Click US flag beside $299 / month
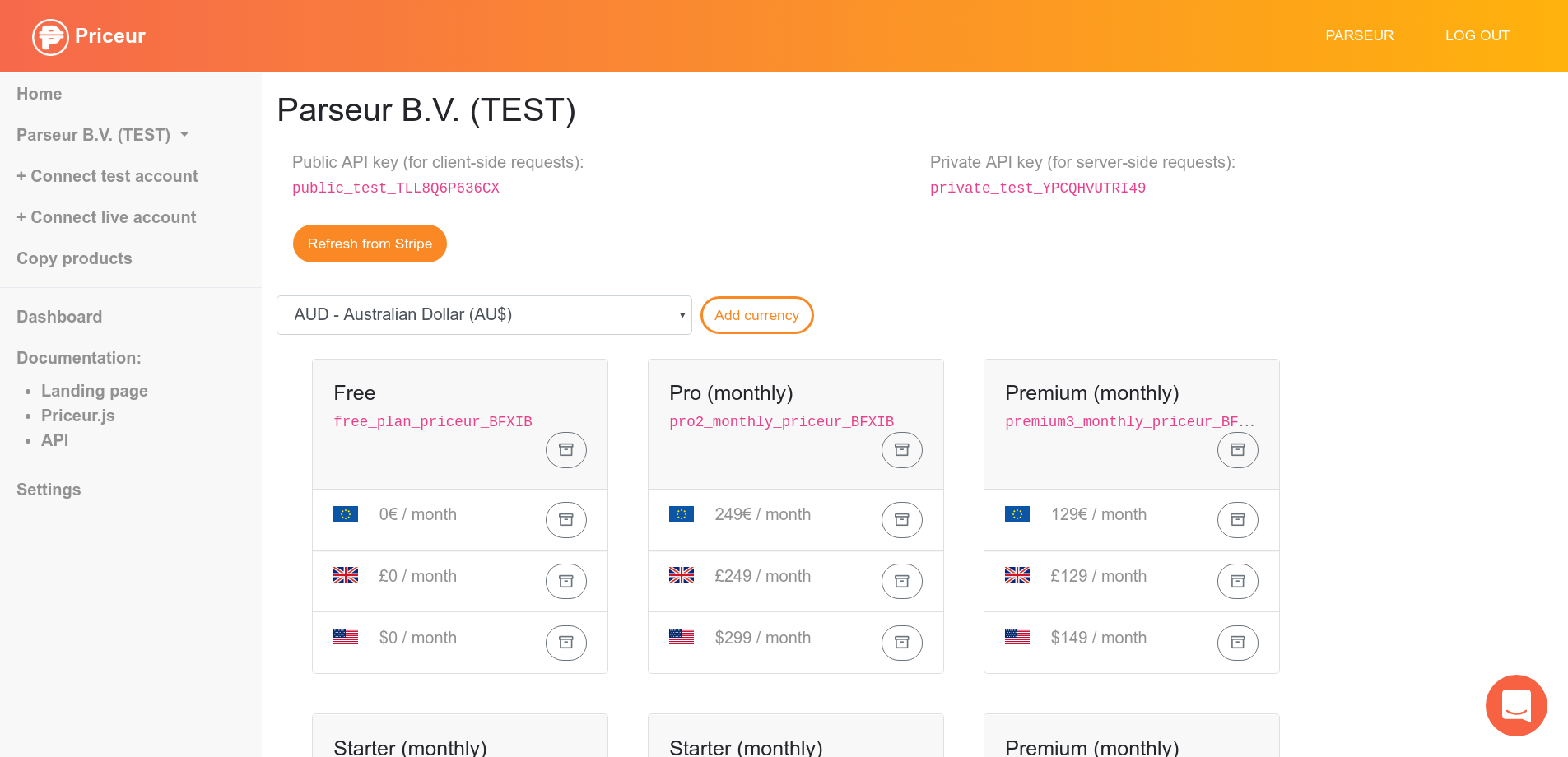The image size is (1568, 757). tap(682, 637)
